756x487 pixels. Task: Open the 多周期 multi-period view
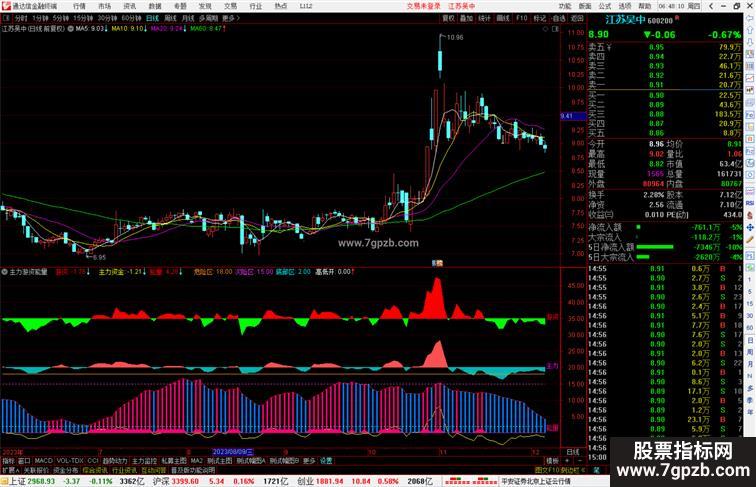tap(208, 18)
